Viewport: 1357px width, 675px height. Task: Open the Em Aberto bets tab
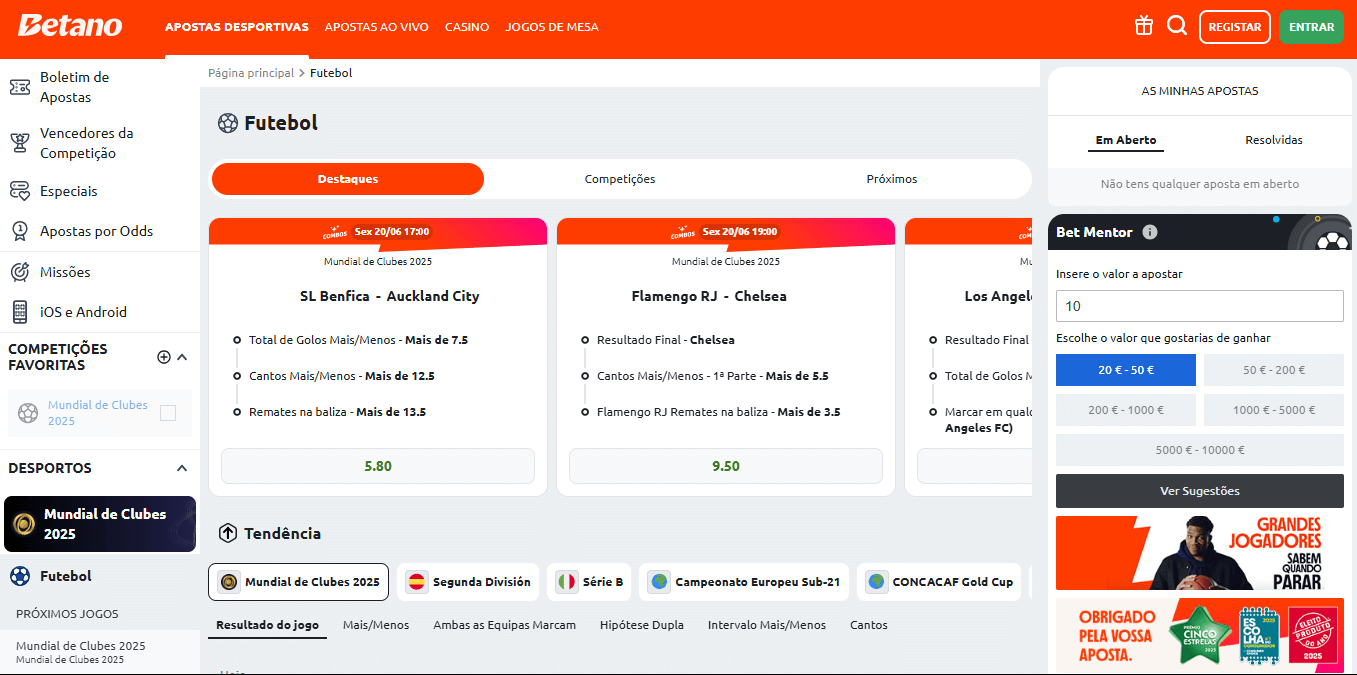pyautogui.click(x=1126, y=140)
